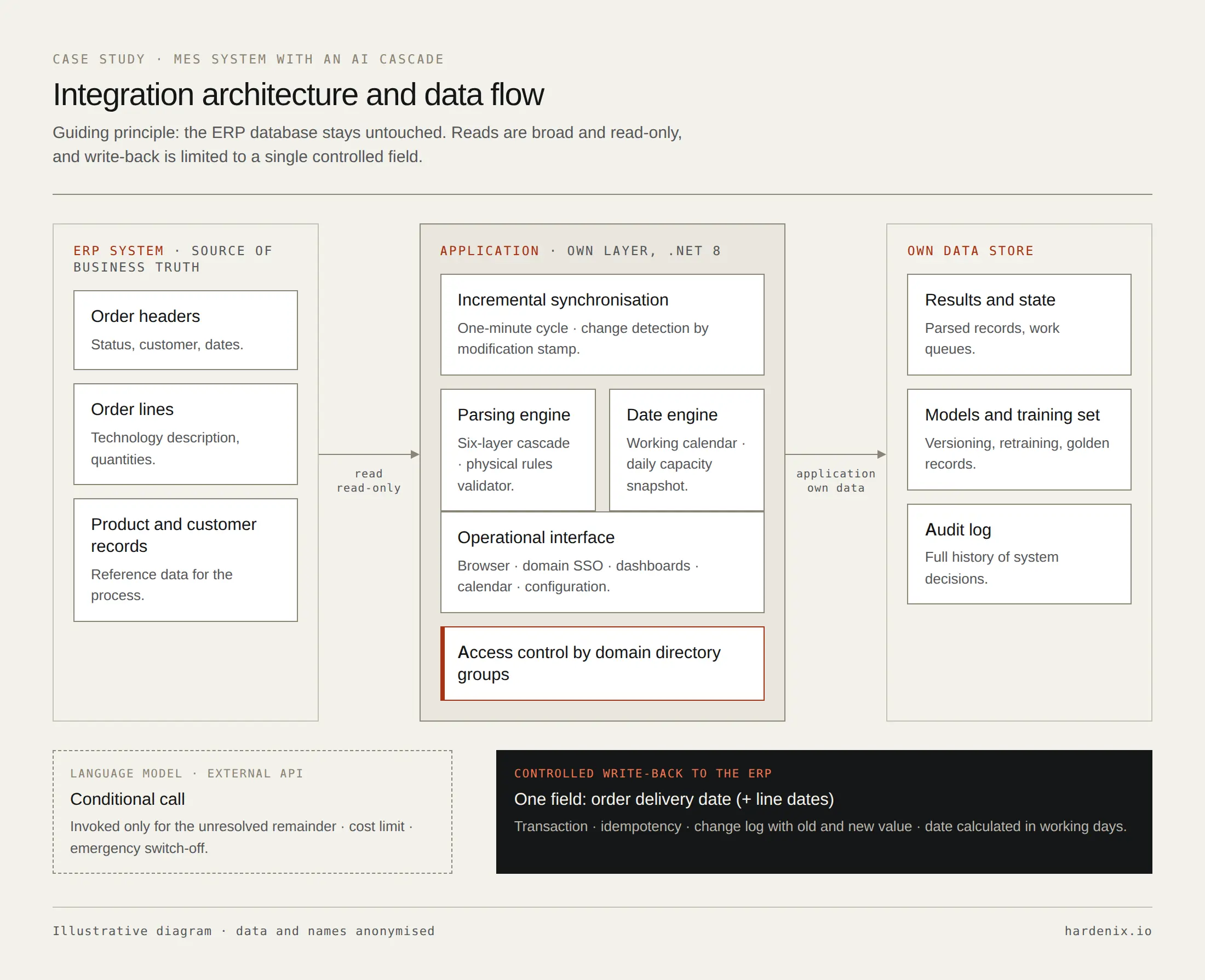Click 'Reference data for the process.' text

(x=162, y=585)
